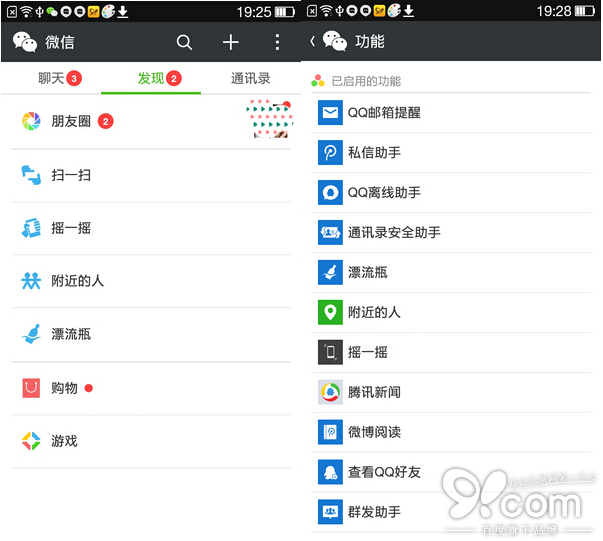The image size is (603, 541).
Task: Open the 查看QQ好友 icon
Action: (330, 472)
